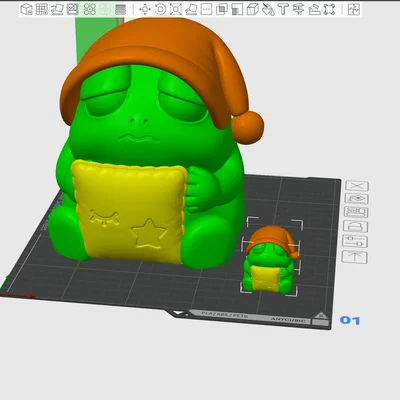The image size is (400, 400).
Task: Select the Scale tool
Action: (x=176, y=9)
